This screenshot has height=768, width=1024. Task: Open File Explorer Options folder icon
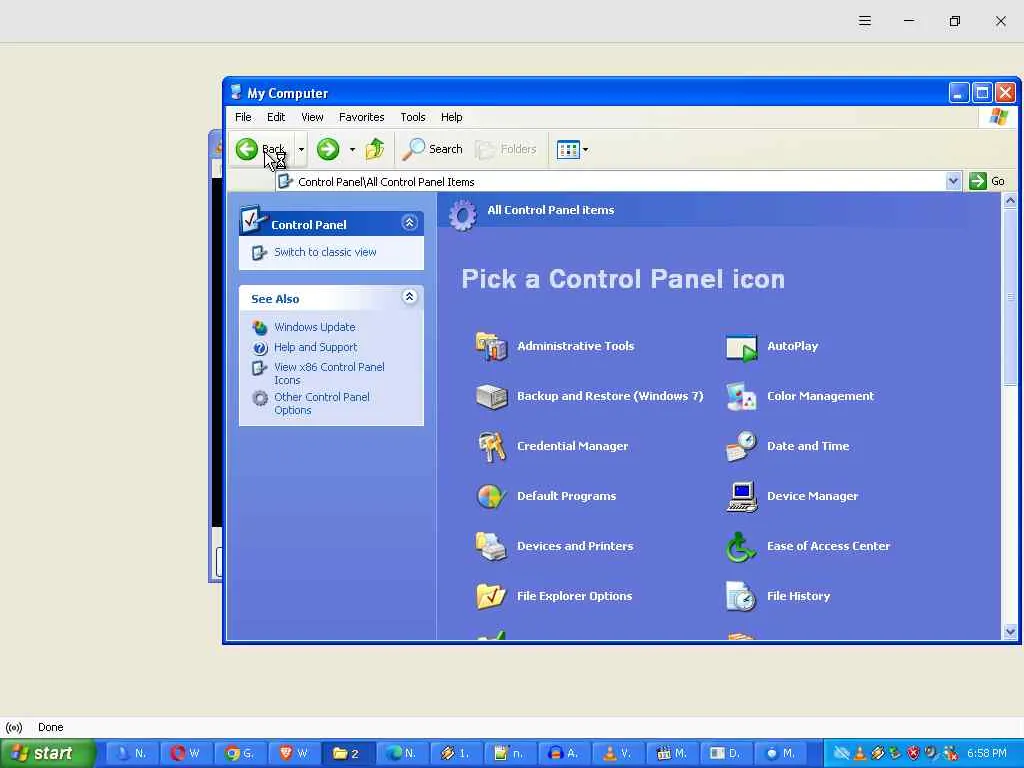[491, 596]
